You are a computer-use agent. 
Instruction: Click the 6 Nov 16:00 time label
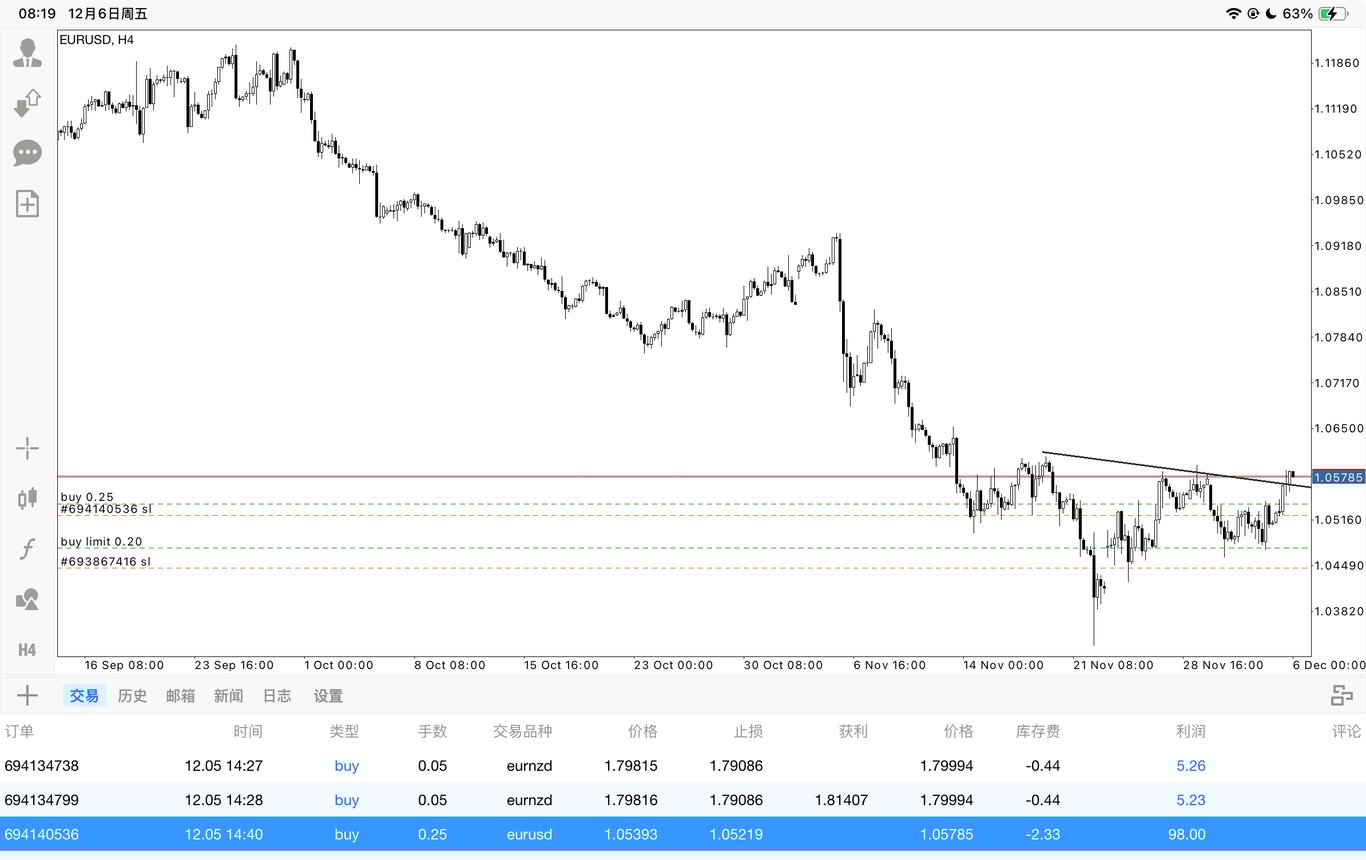[888, 665]
